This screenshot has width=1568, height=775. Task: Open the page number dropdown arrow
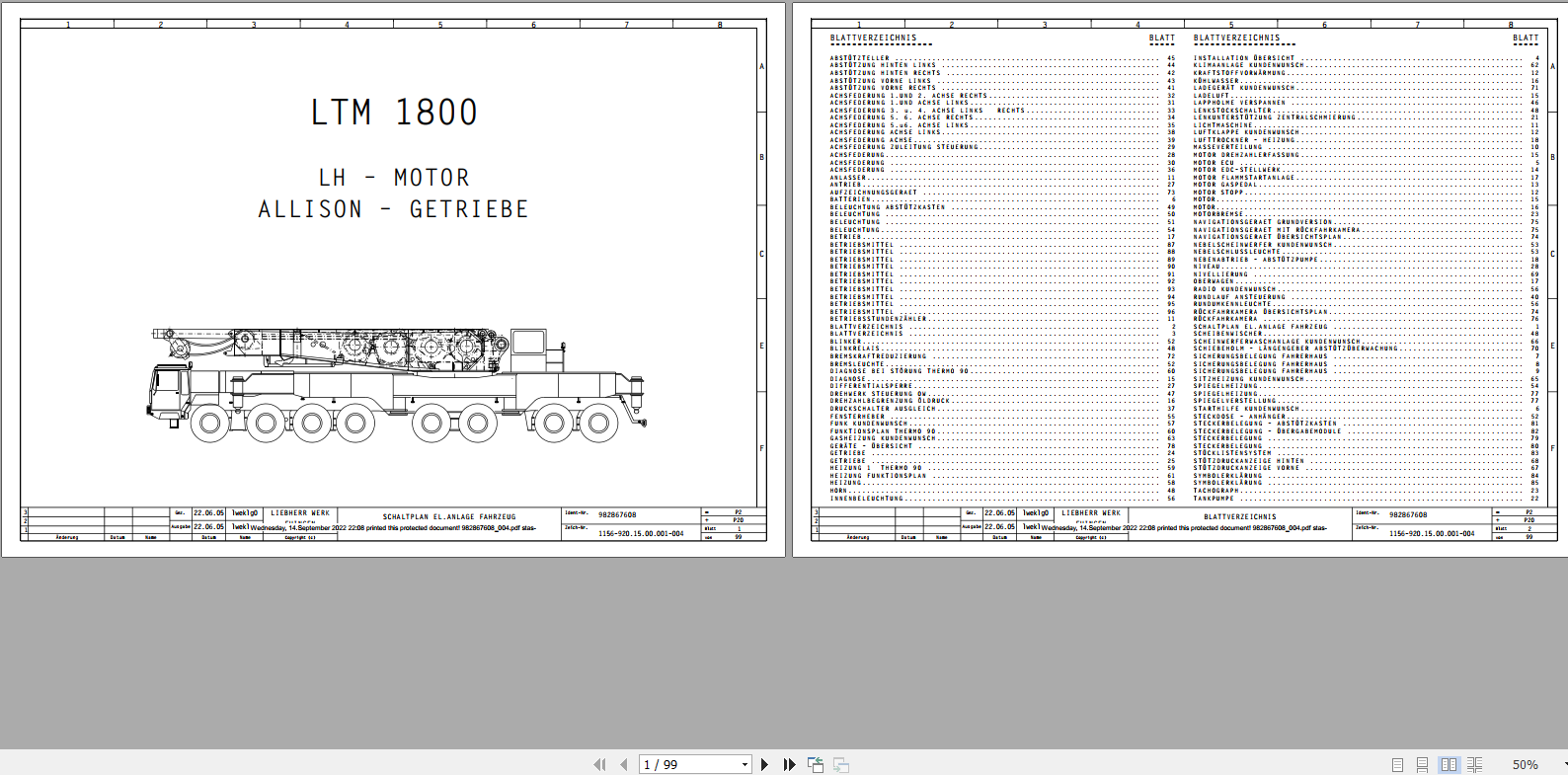coord(745,764)
